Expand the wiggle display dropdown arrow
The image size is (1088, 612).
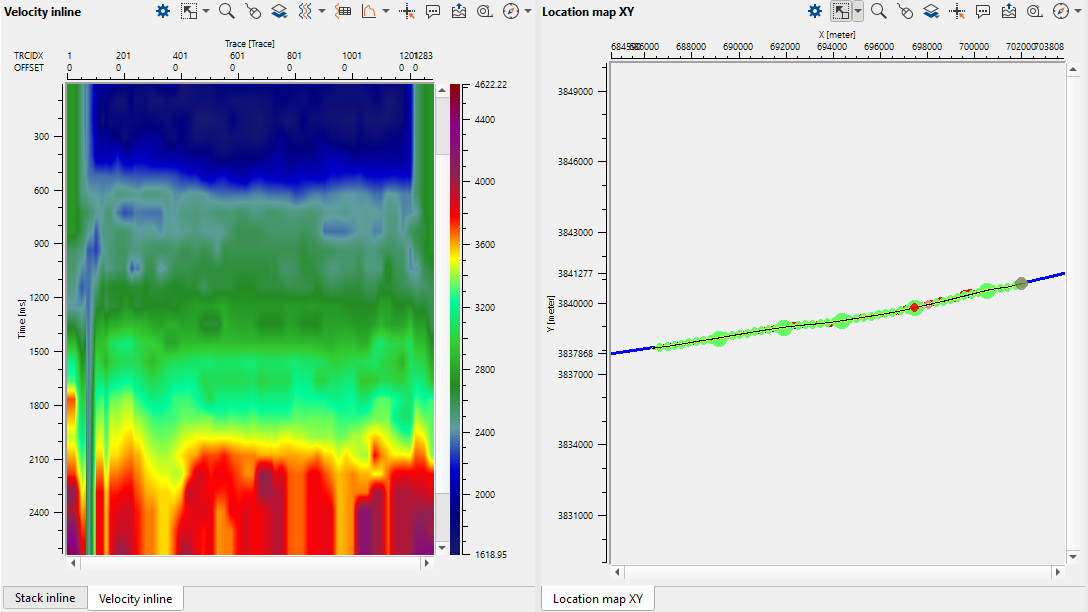click(322, 11)
